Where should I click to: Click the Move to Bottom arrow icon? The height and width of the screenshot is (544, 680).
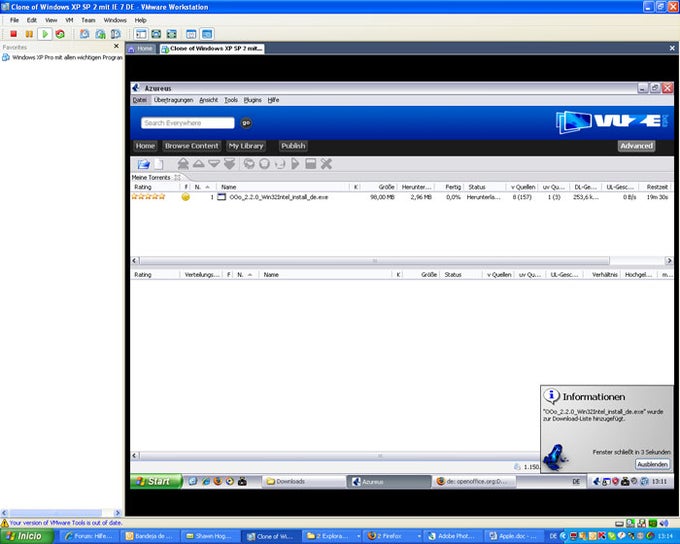[229, 164]
